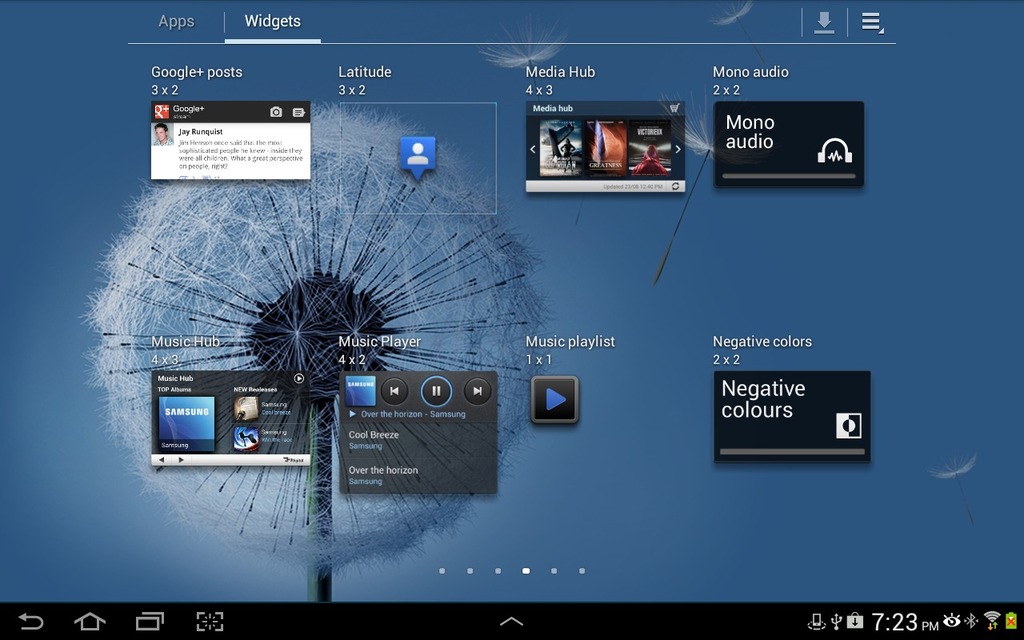Viewport: 1024px width, 640px height.
Task: Select Cool Breeze track in Music Player
Action: [418, 440]
